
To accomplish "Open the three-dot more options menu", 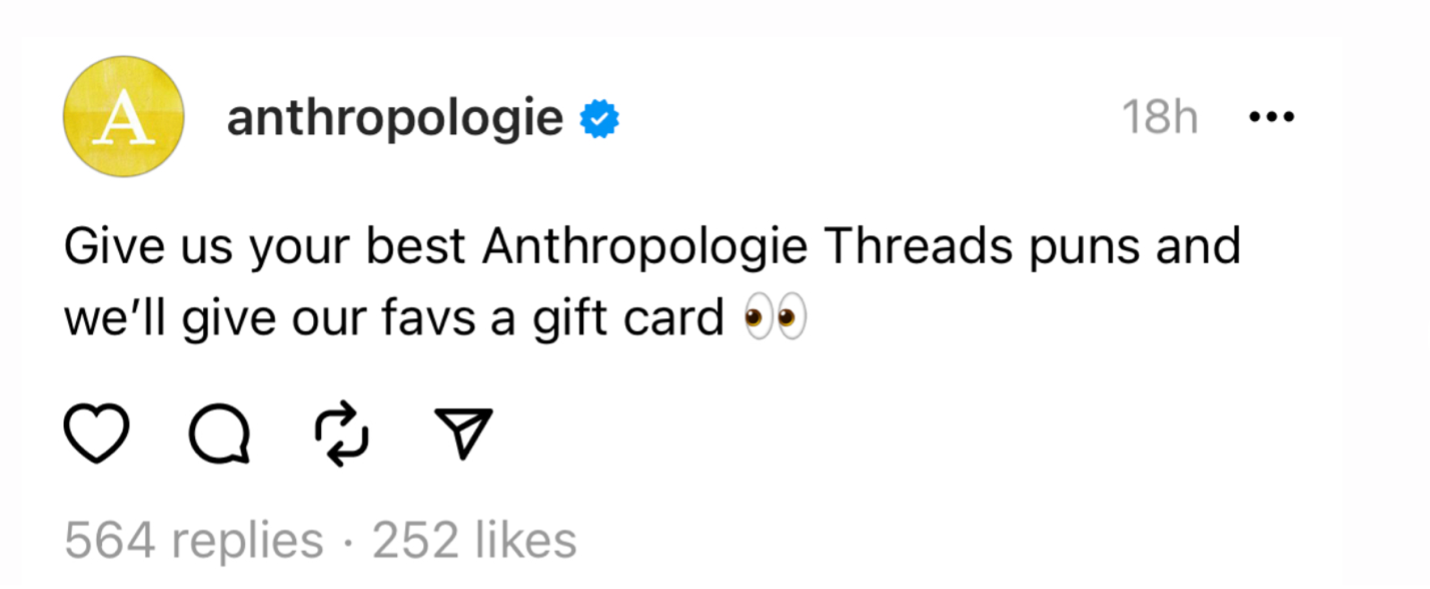I will pyautogui.click(x=1272, y=118).
